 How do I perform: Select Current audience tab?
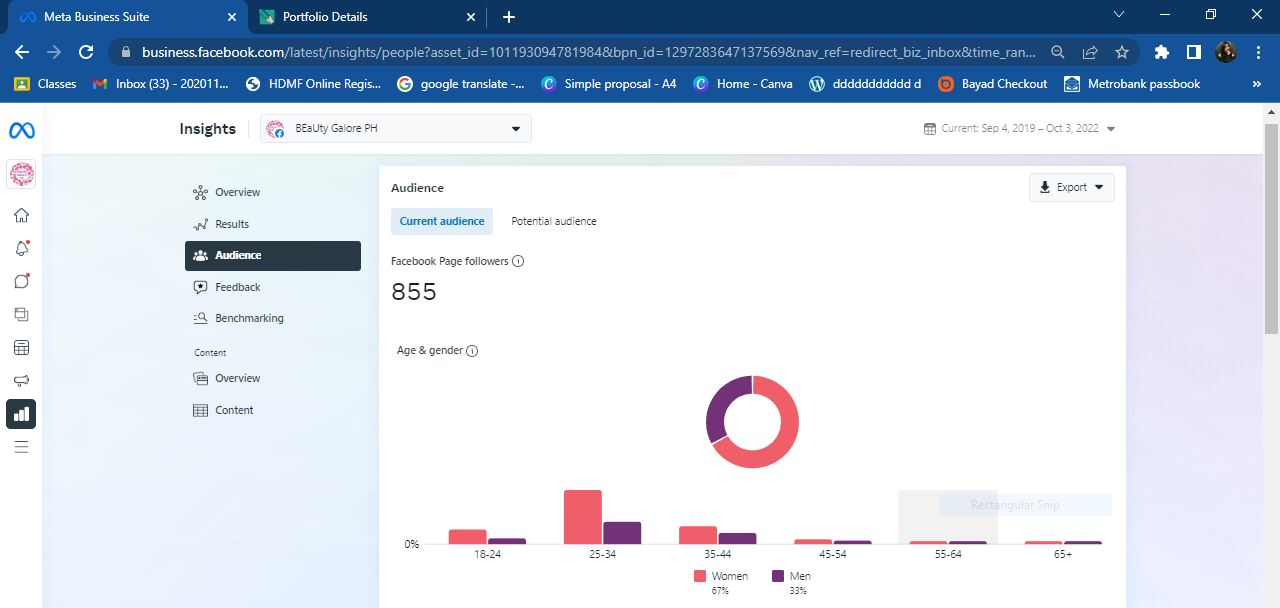pos(442,221)
